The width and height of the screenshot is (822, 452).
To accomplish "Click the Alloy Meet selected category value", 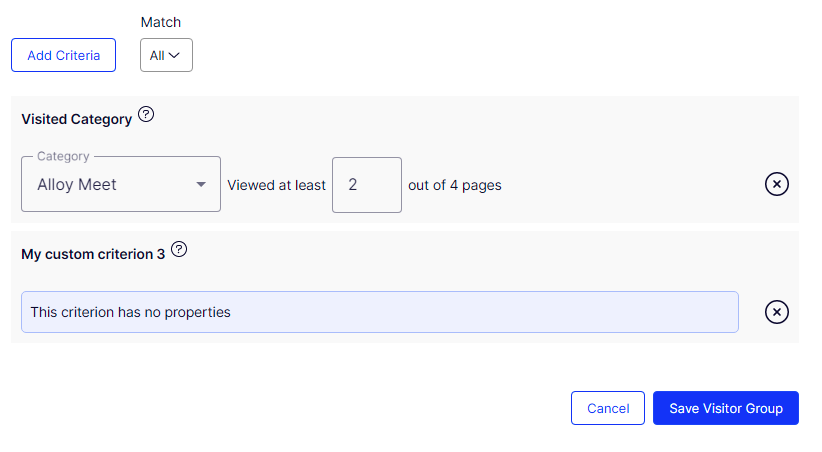I will tap(77, 184).
